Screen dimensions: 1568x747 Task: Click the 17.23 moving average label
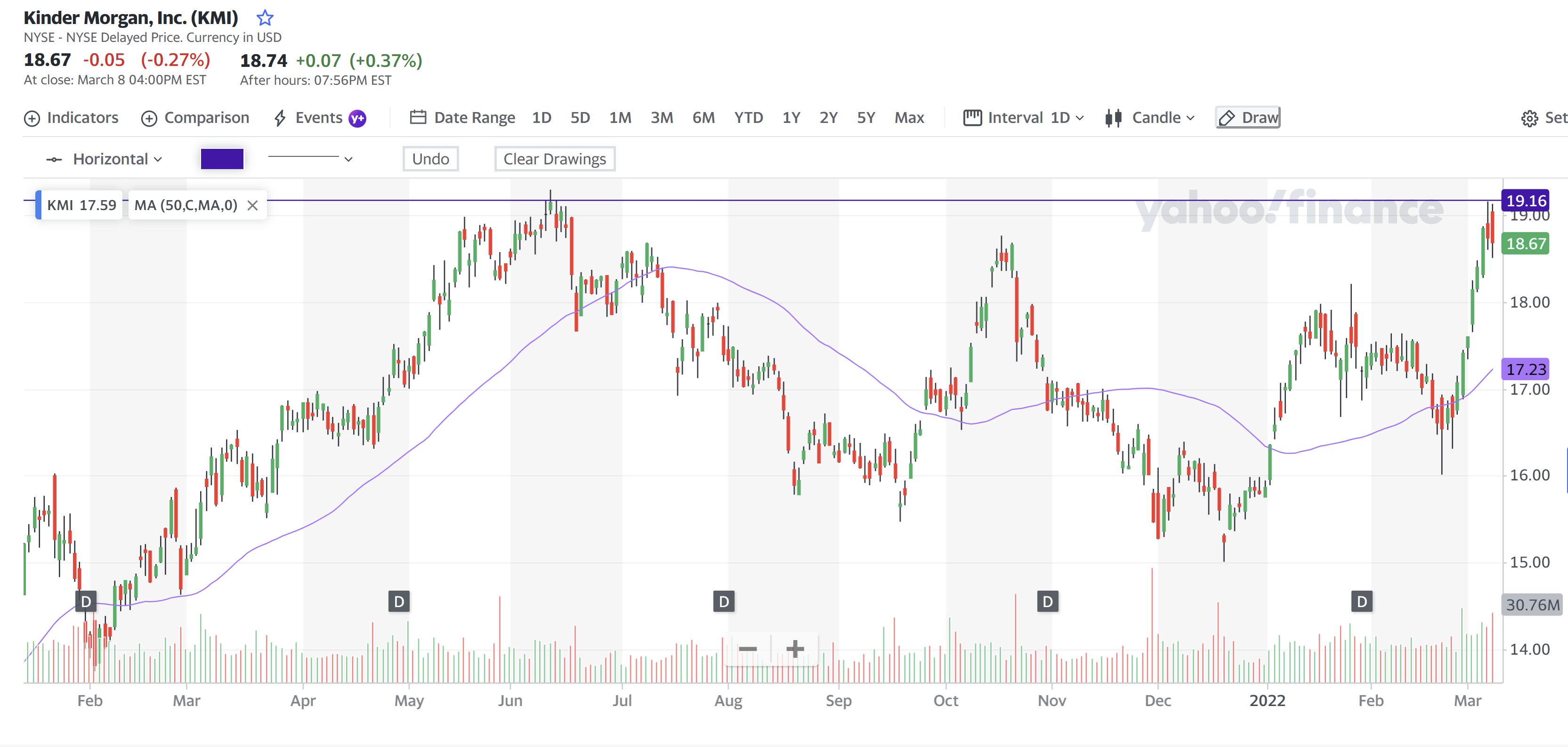[x=1526, y=369]
